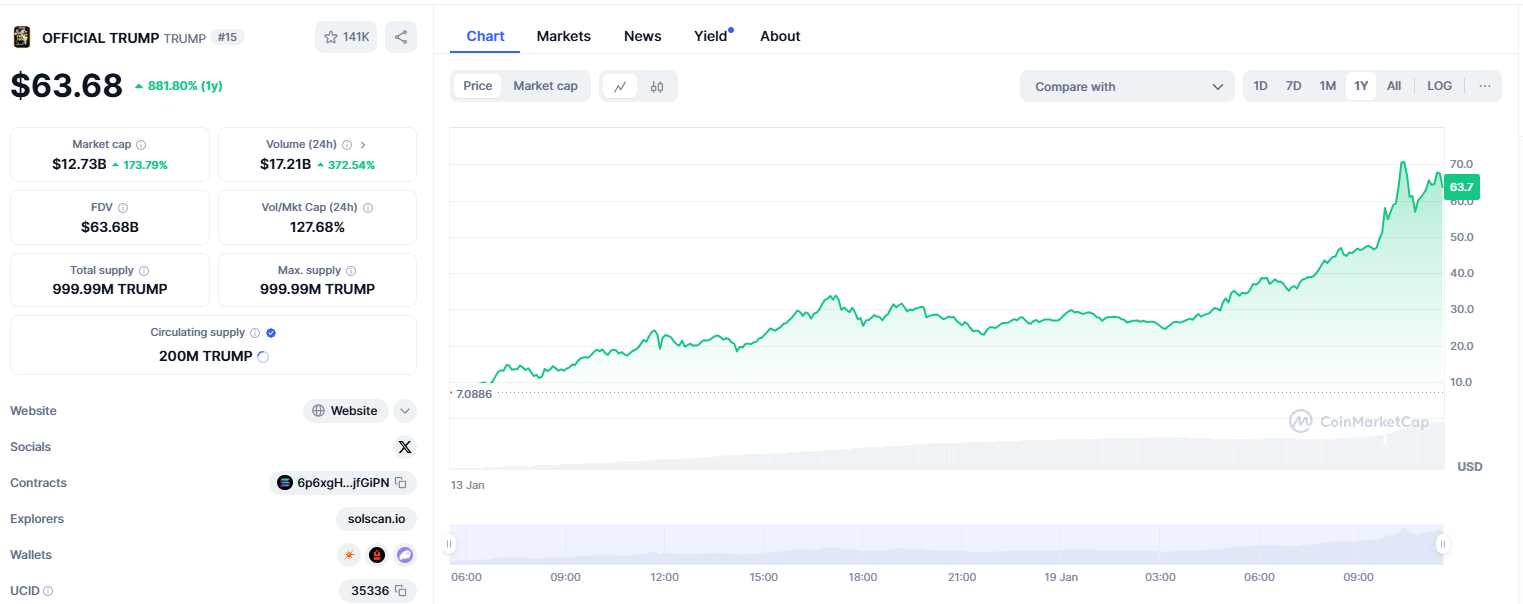Click the 7.0886 baseline price label
Image resolution: width=1523 pixels, height=604 pixels.
point(474,394)
